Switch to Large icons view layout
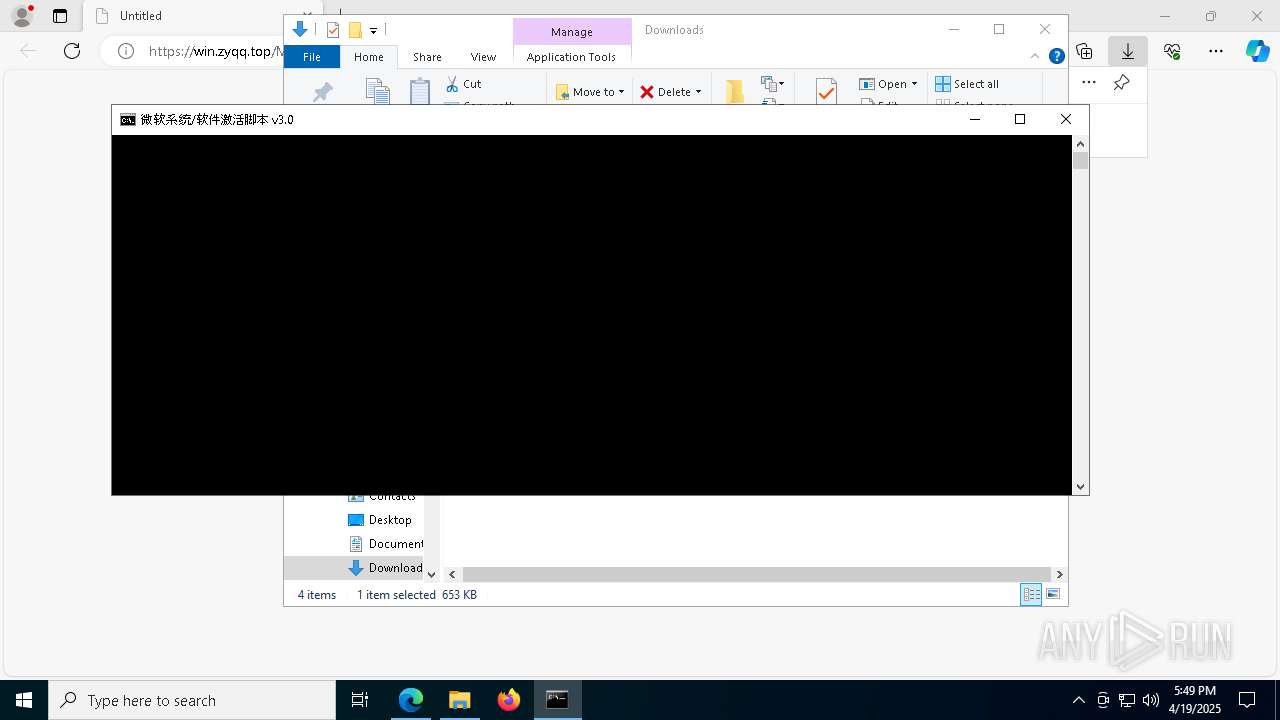The image size is (1280, 720). (1053, 594)
